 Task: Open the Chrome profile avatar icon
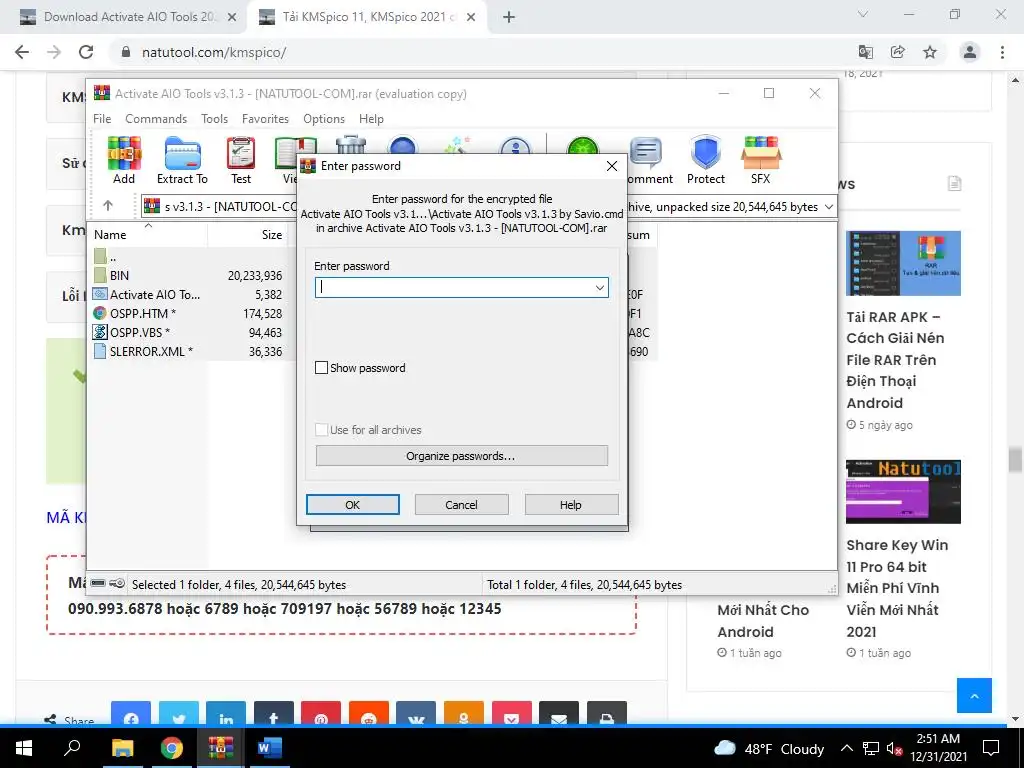click(x=970, y=52)
